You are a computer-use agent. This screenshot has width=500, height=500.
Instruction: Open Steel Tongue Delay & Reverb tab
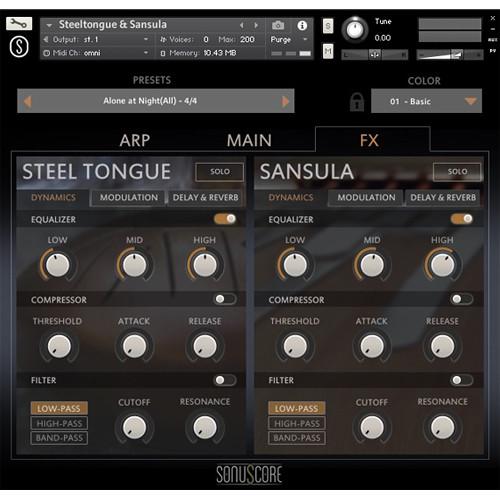click(206, 198)
